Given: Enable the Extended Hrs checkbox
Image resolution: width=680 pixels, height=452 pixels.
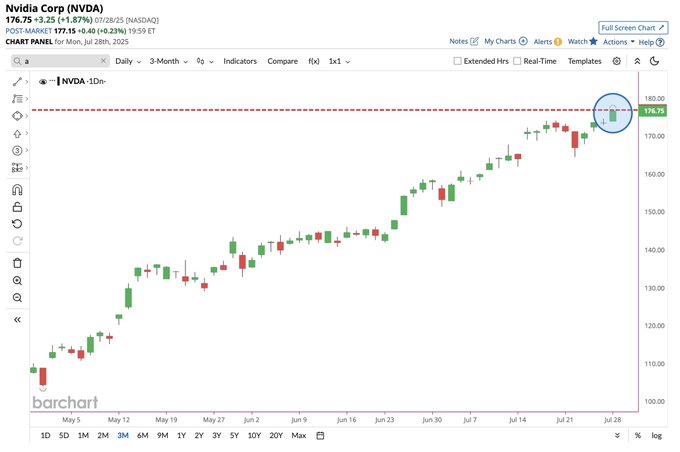Looking at the screenshot, I should point(457,61).
